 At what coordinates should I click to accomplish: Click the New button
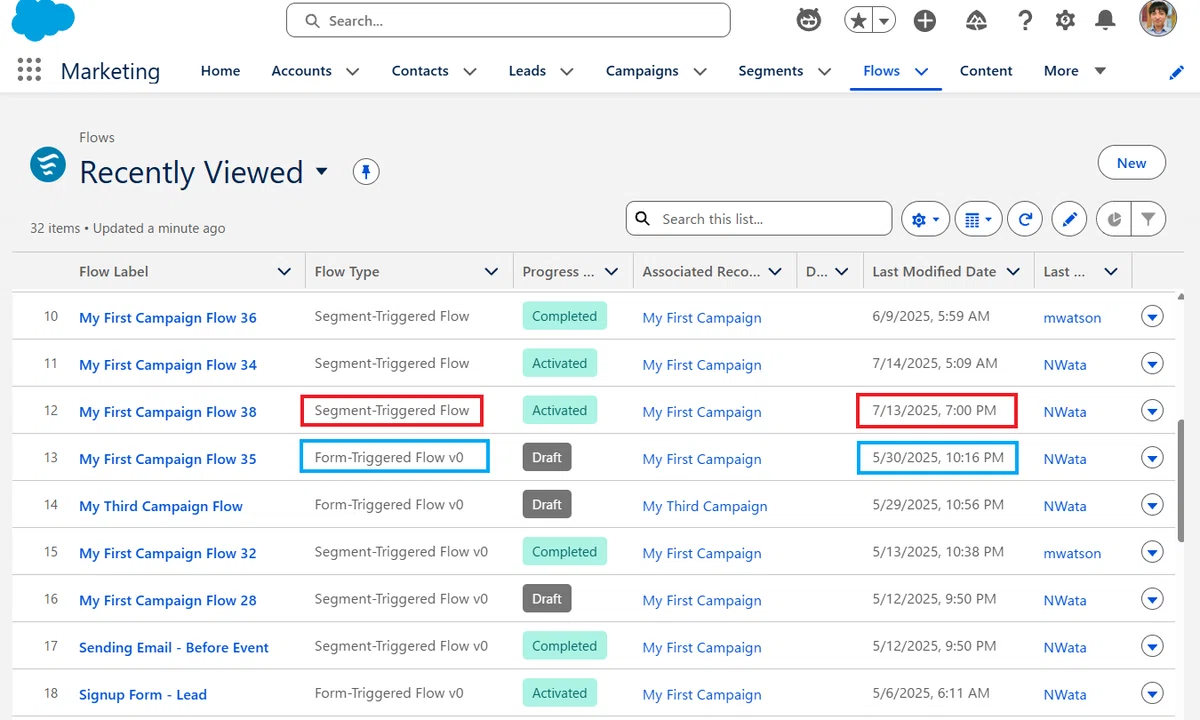(x=1132, y=163)
